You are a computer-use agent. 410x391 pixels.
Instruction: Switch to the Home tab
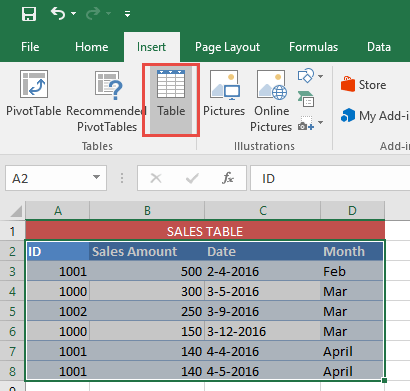(92, 47)
